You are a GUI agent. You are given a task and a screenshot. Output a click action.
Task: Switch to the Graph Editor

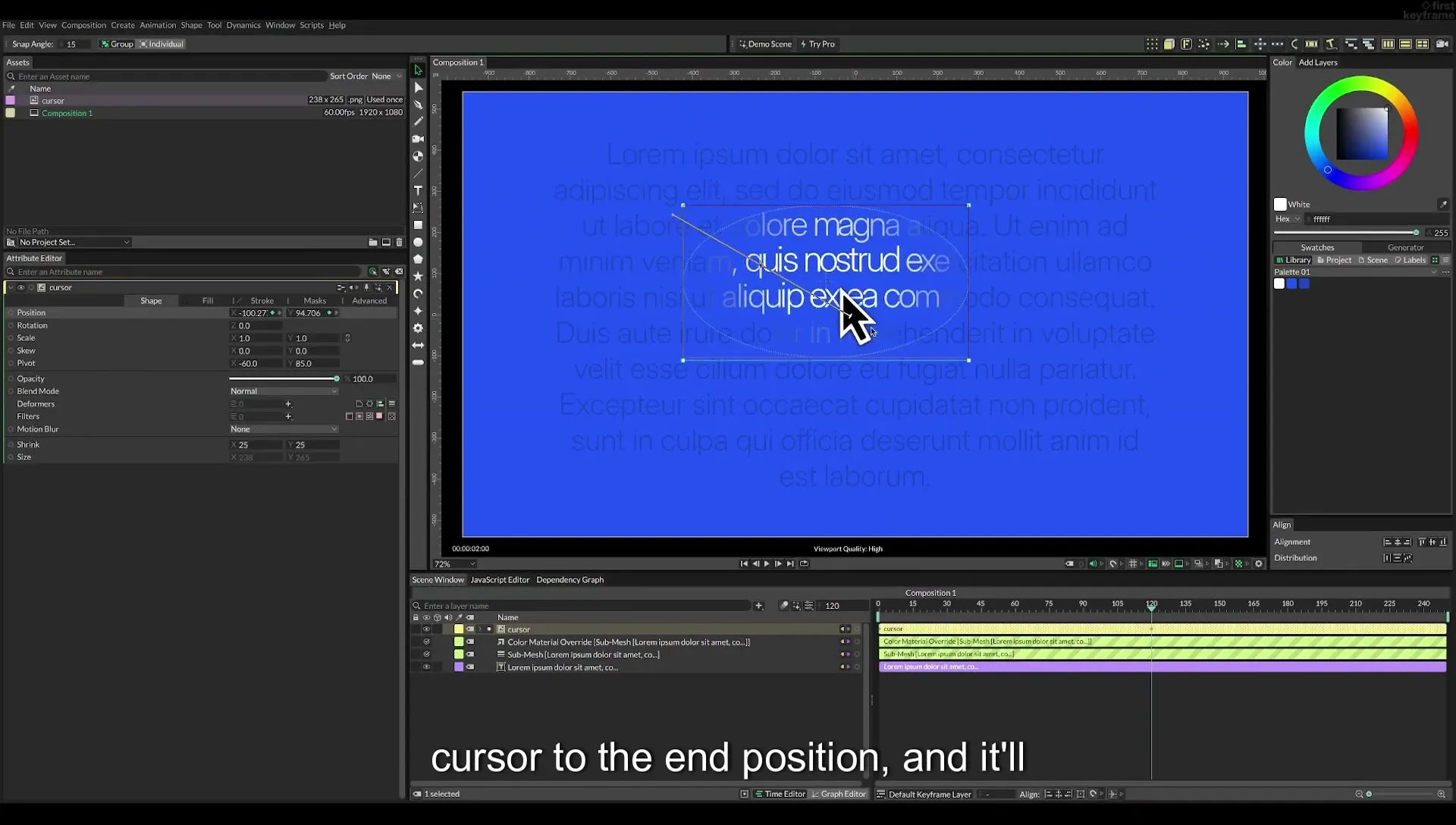point(839,794)
